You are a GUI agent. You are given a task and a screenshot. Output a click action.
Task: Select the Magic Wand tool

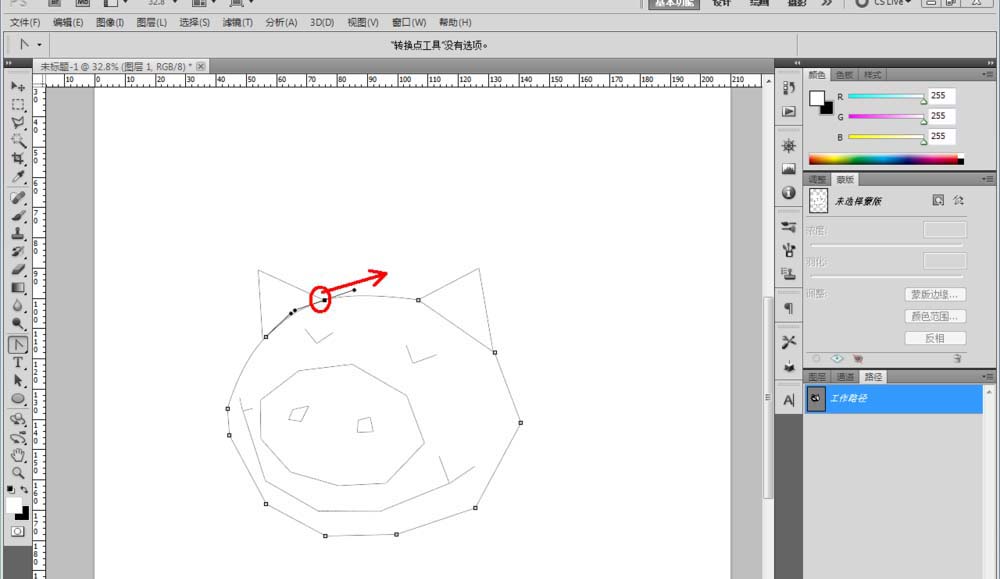pyautogui.click(x=18, y=140)
